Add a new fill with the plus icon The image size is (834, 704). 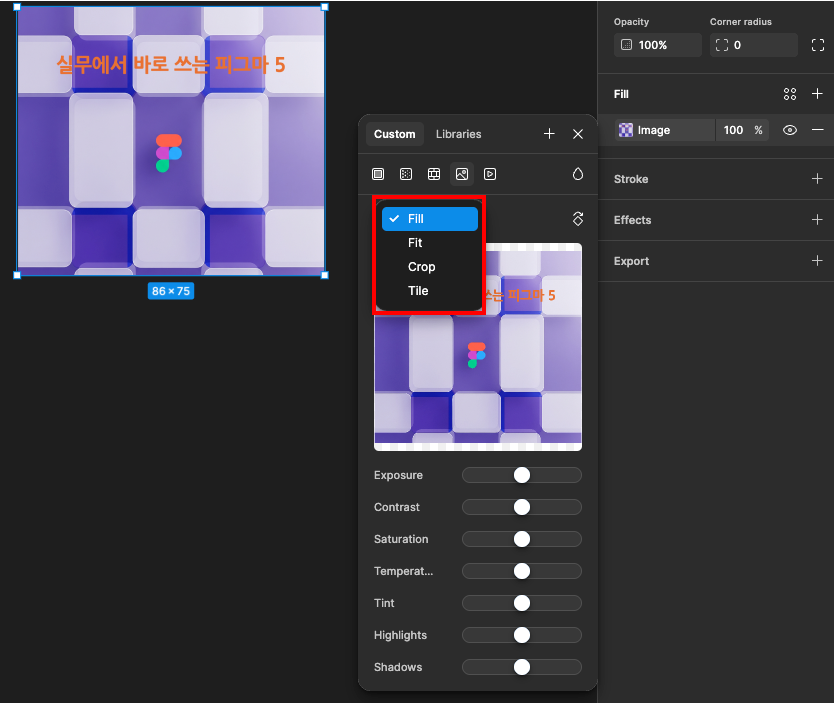coord(818,94)
